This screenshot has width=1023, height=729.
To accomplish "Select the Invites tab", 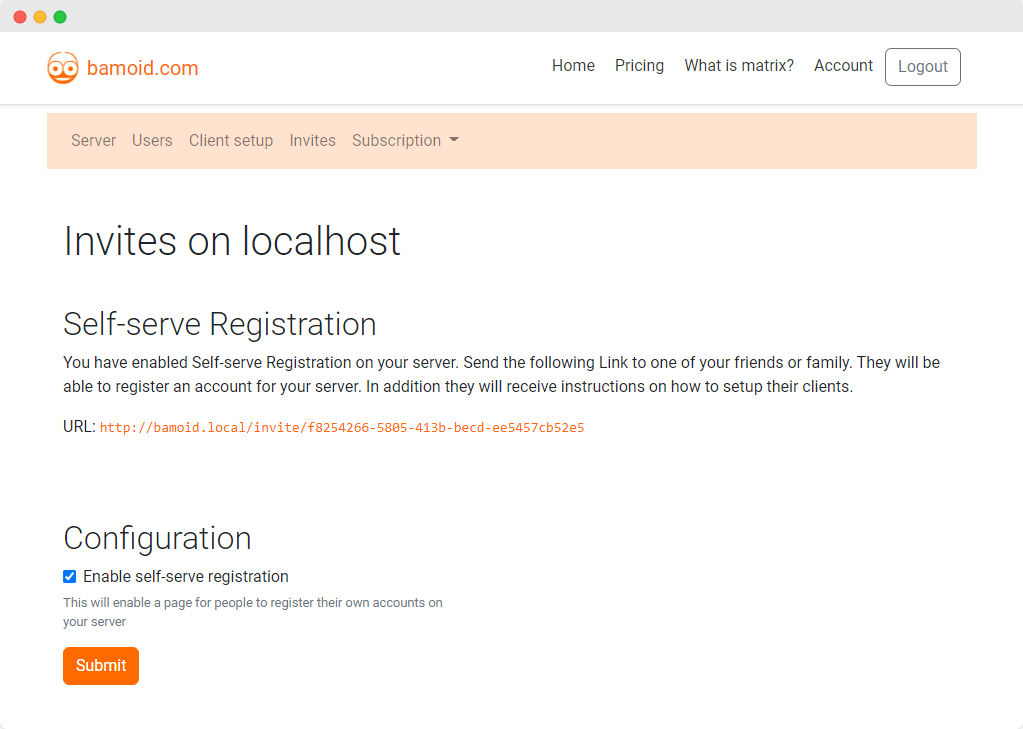I will pos(313,140).
